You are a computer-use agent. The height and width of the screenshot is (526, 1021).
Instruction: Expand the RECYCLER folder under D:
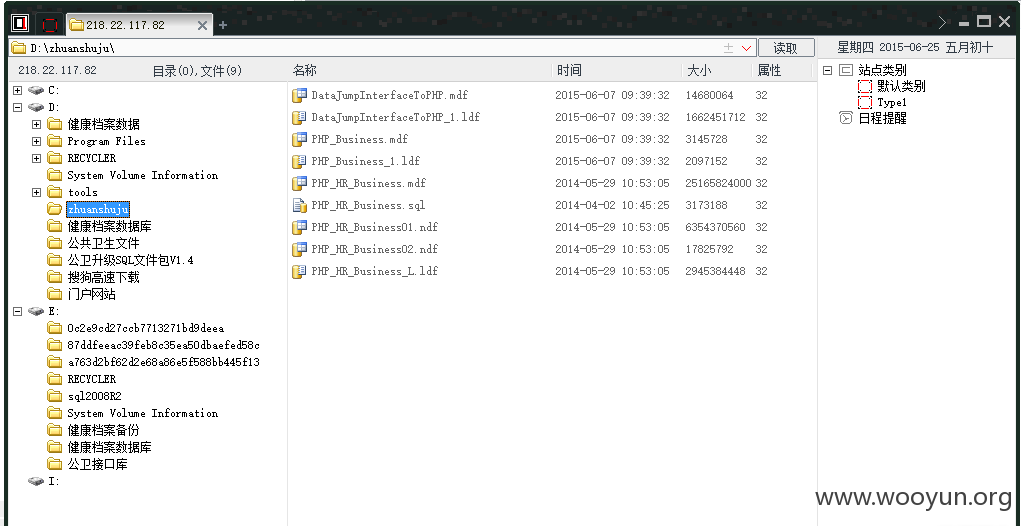36,158
